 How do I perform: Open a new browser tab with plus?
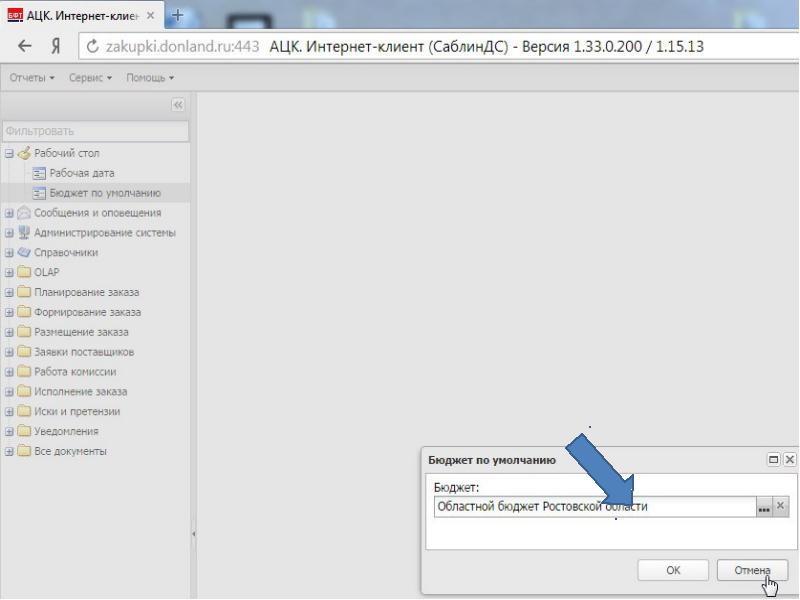178,15
